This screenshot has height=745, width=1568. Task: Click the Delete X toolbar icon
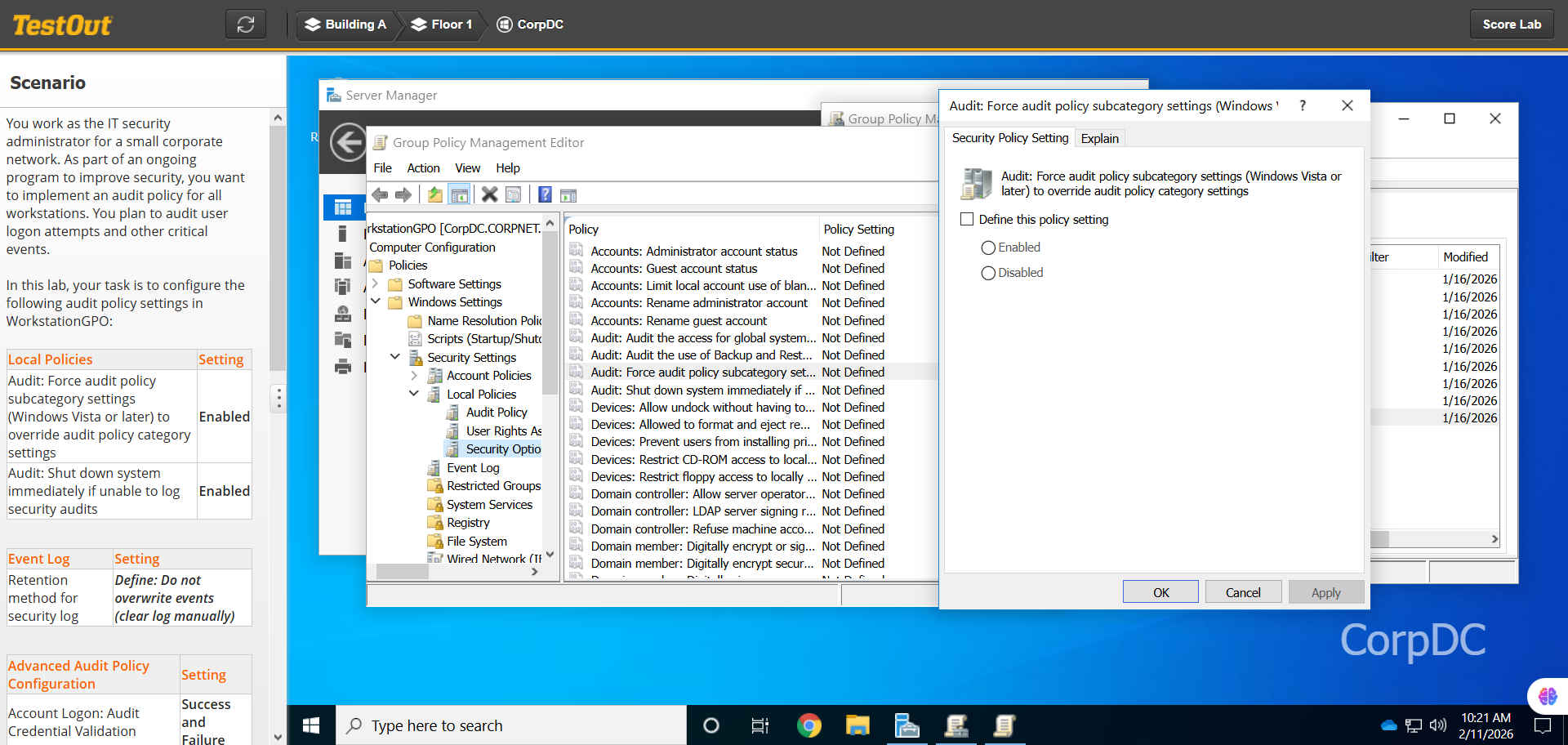click(x=489, y=194)
